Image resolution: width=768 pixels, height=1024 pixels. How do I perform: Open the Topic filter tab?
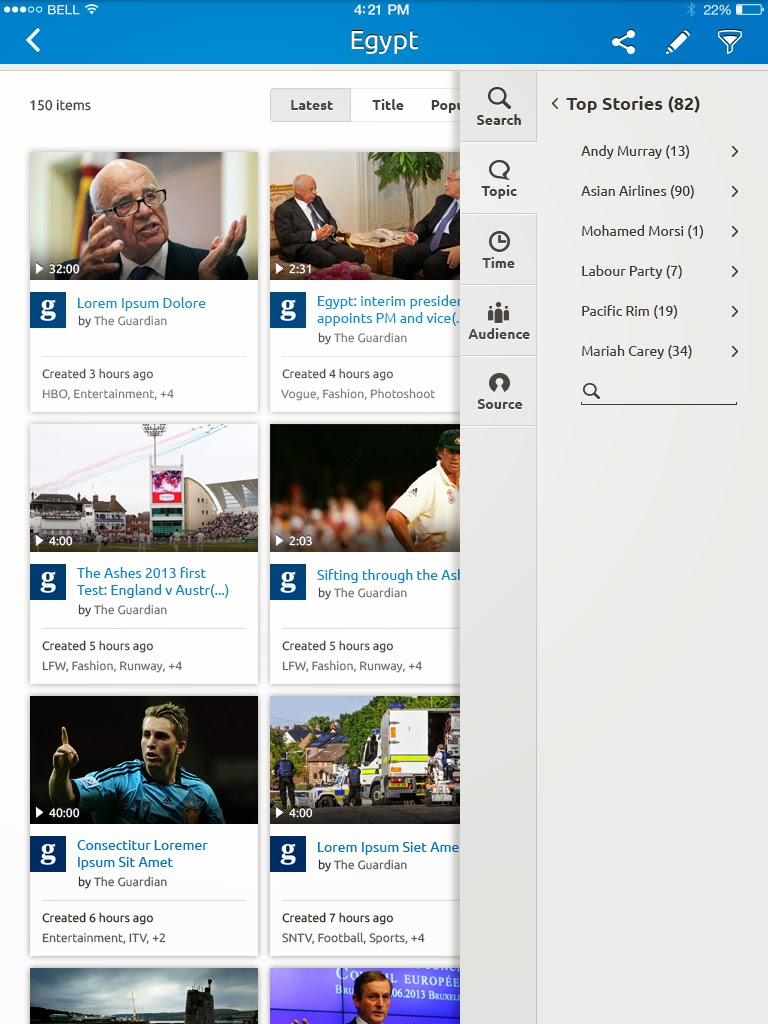click(x=498, y=178)
